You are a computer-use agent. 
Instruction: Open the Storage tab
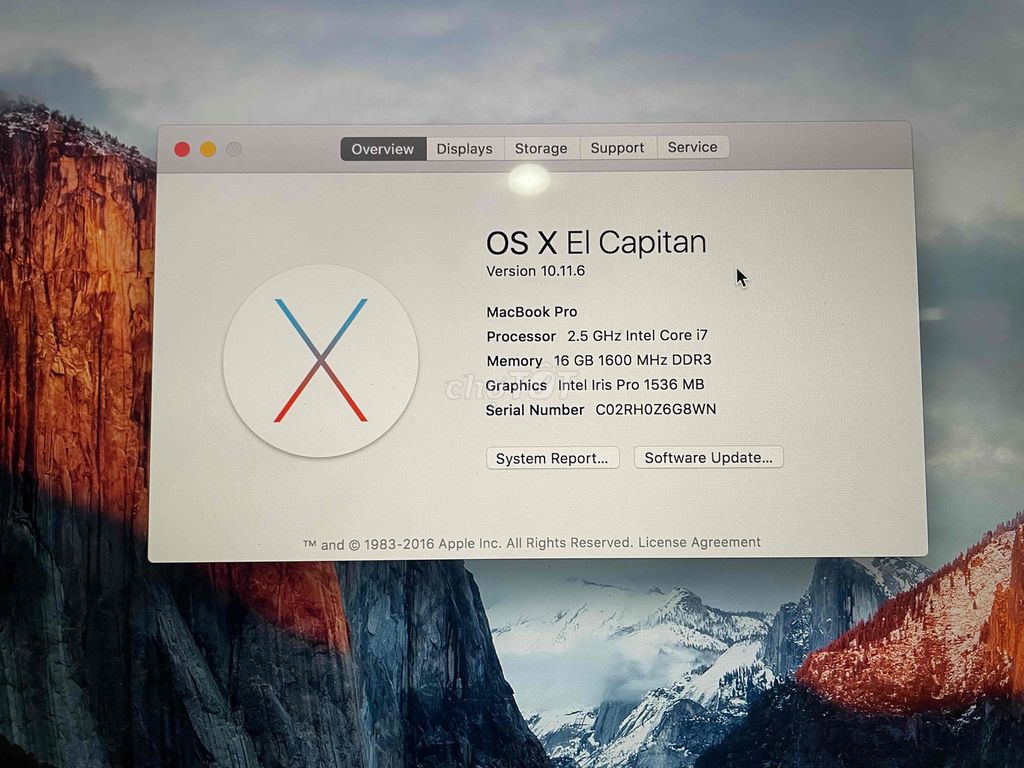click(541, 148)
